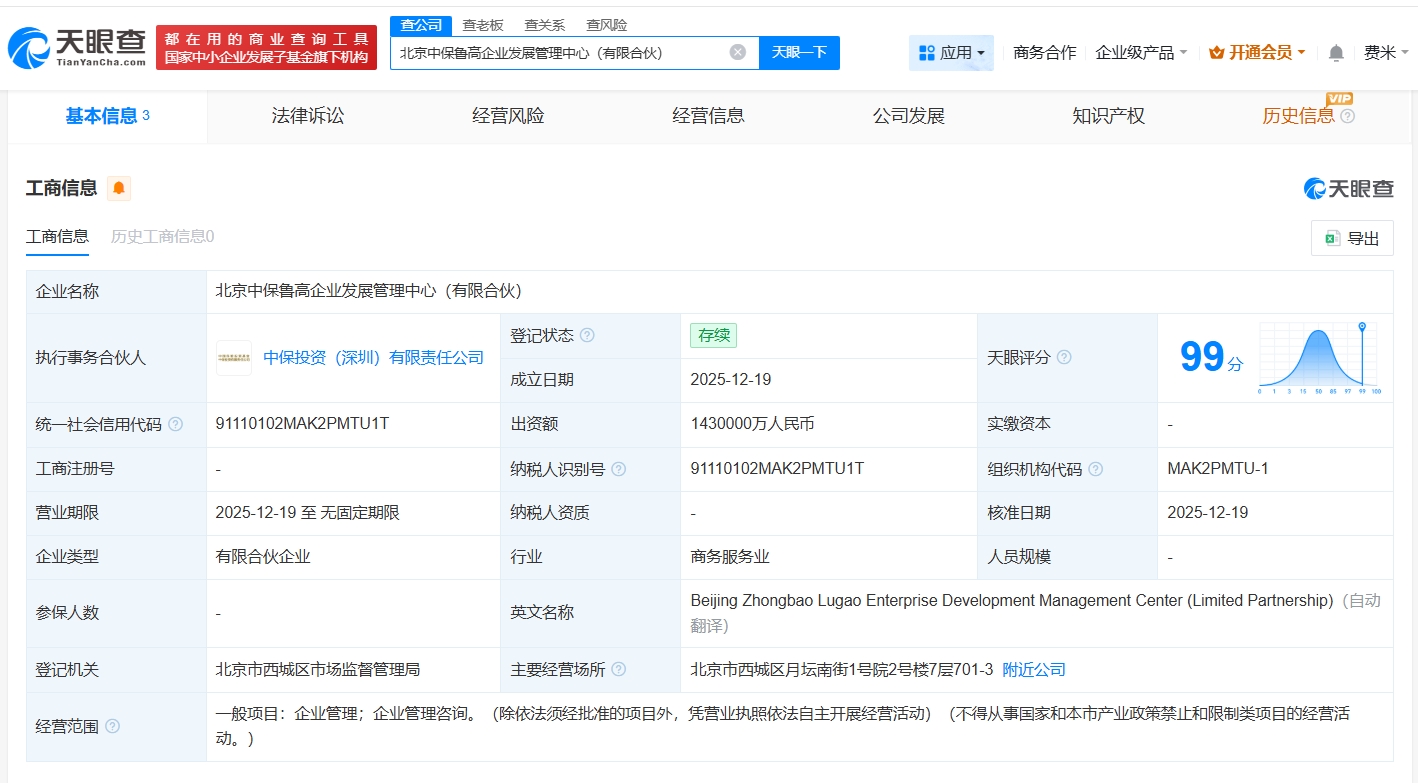Open the notification bell in the header

pyautogui.click(x=1336, y=53)
